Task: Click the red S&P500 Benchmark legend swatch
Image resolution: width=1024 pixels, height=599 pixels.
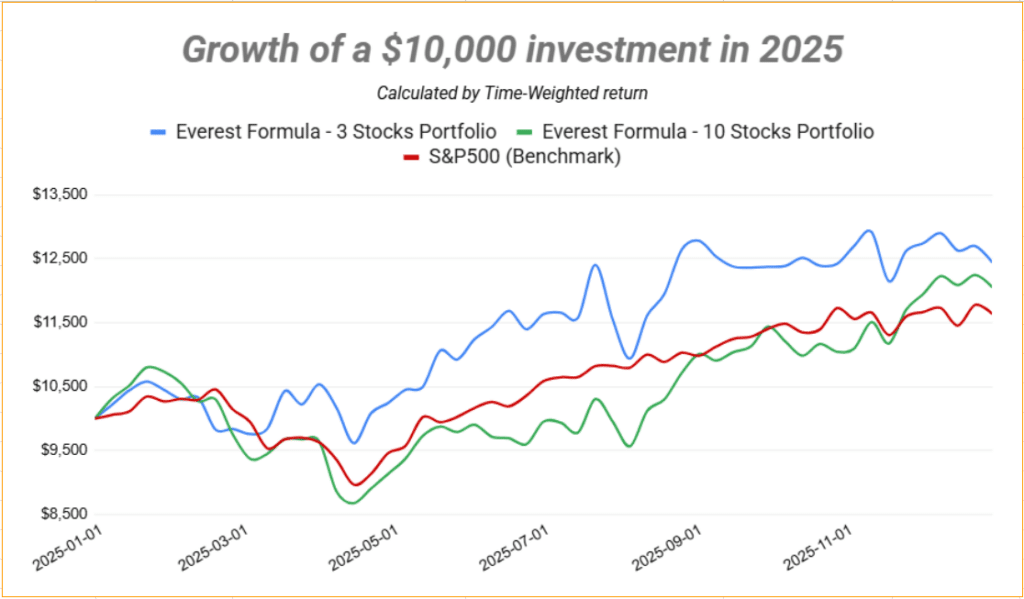Action: (409, 157)
